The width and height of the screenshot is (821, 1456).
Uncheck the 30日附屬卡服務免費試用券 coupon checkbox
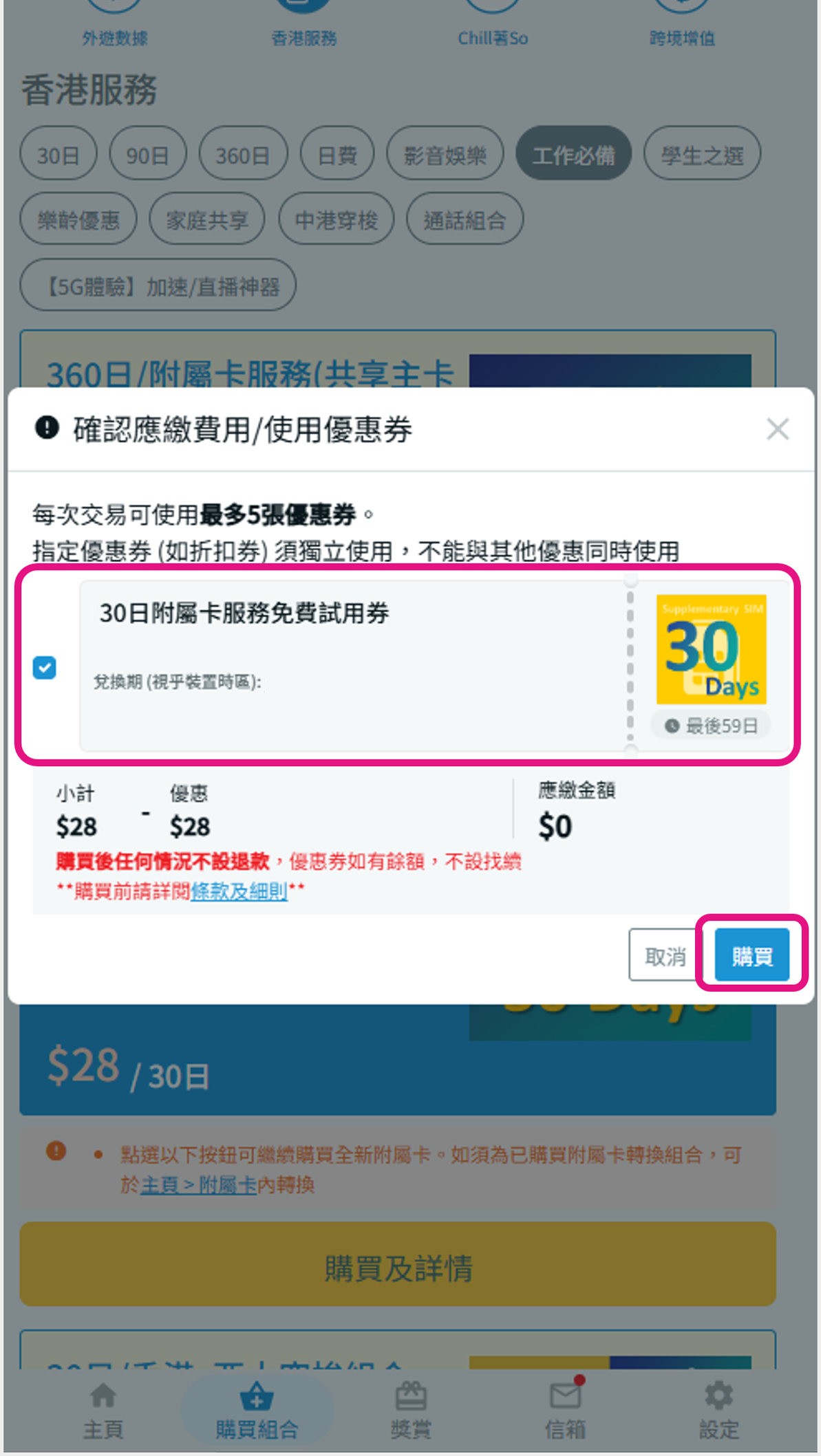[x=45, y=668]
